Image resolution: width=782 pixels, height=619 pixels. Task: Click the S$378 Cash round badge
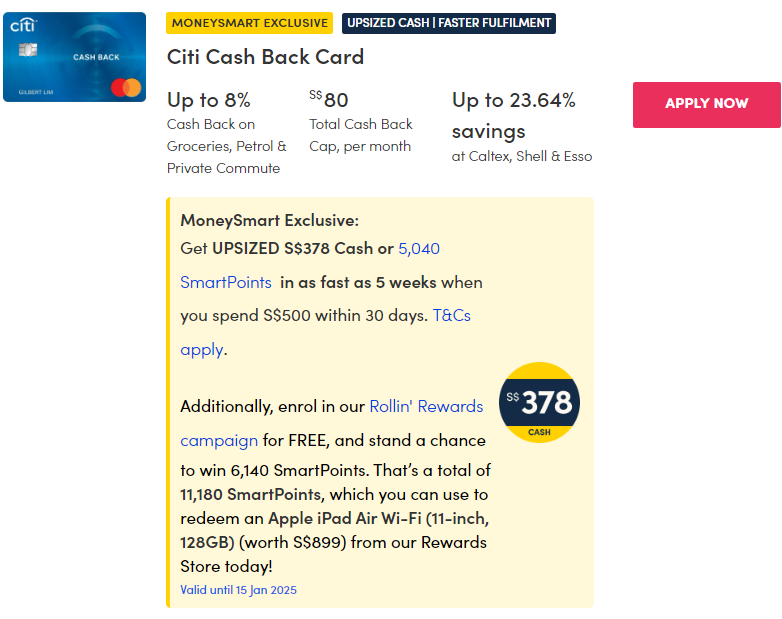539,402
